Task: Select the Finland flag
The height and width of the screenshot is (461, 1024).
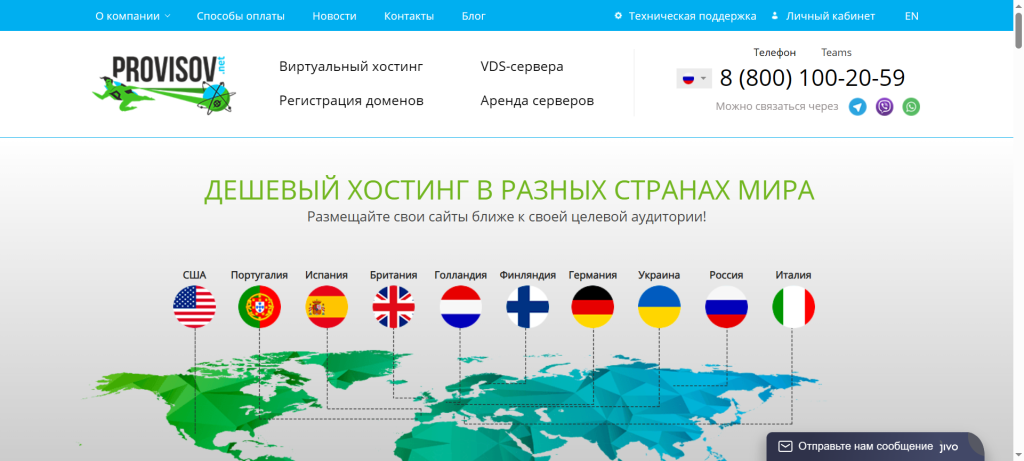Action: pyautogui.click(x=528, y=306)
